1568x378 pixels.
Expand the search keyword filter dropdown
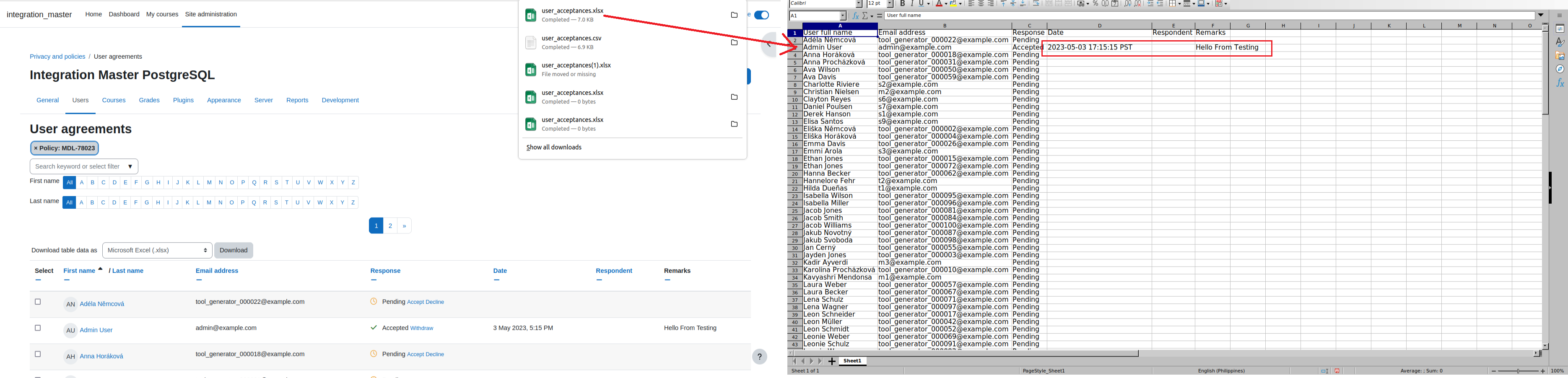[x=130, y=166]
